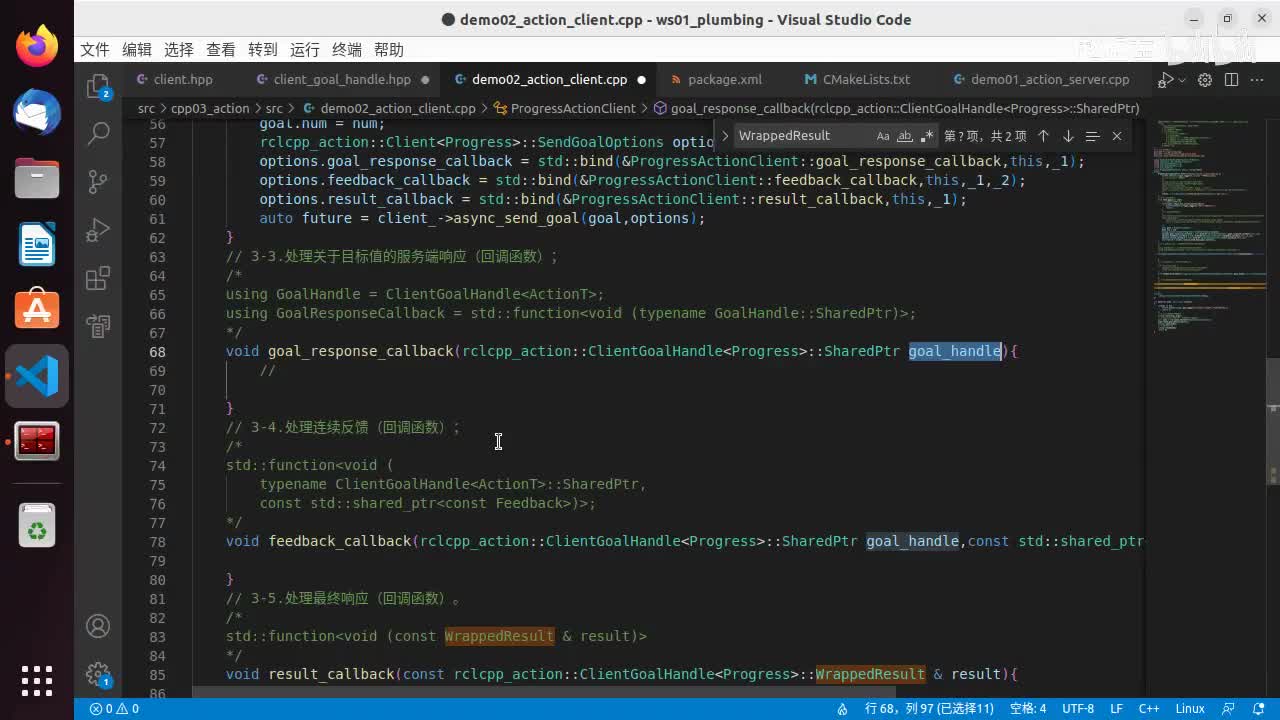The width and height of the screenshot is (1280, 720).
Task: Open the Search view in activity bar
Action: click(98, 133)
